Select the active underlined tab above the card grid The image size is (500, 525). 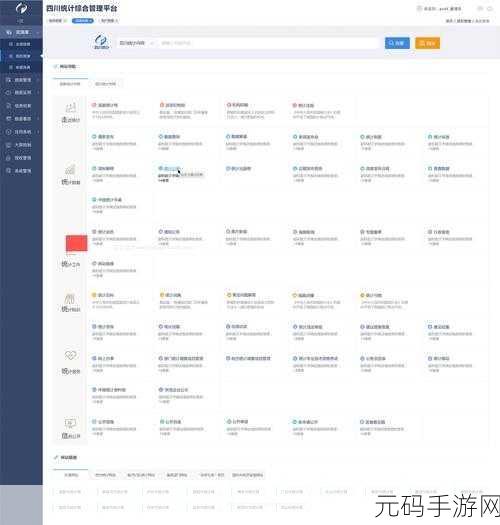70,84
